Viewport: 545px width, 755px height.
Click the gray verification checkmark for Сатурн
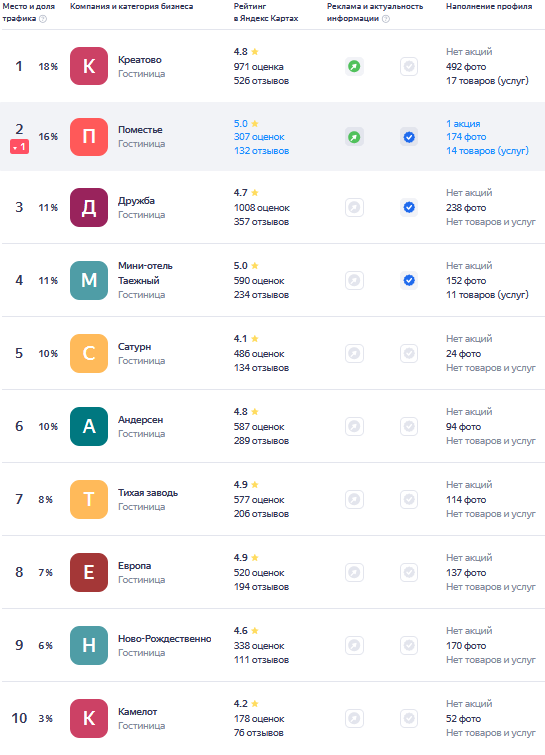click(x=409, y=353)
